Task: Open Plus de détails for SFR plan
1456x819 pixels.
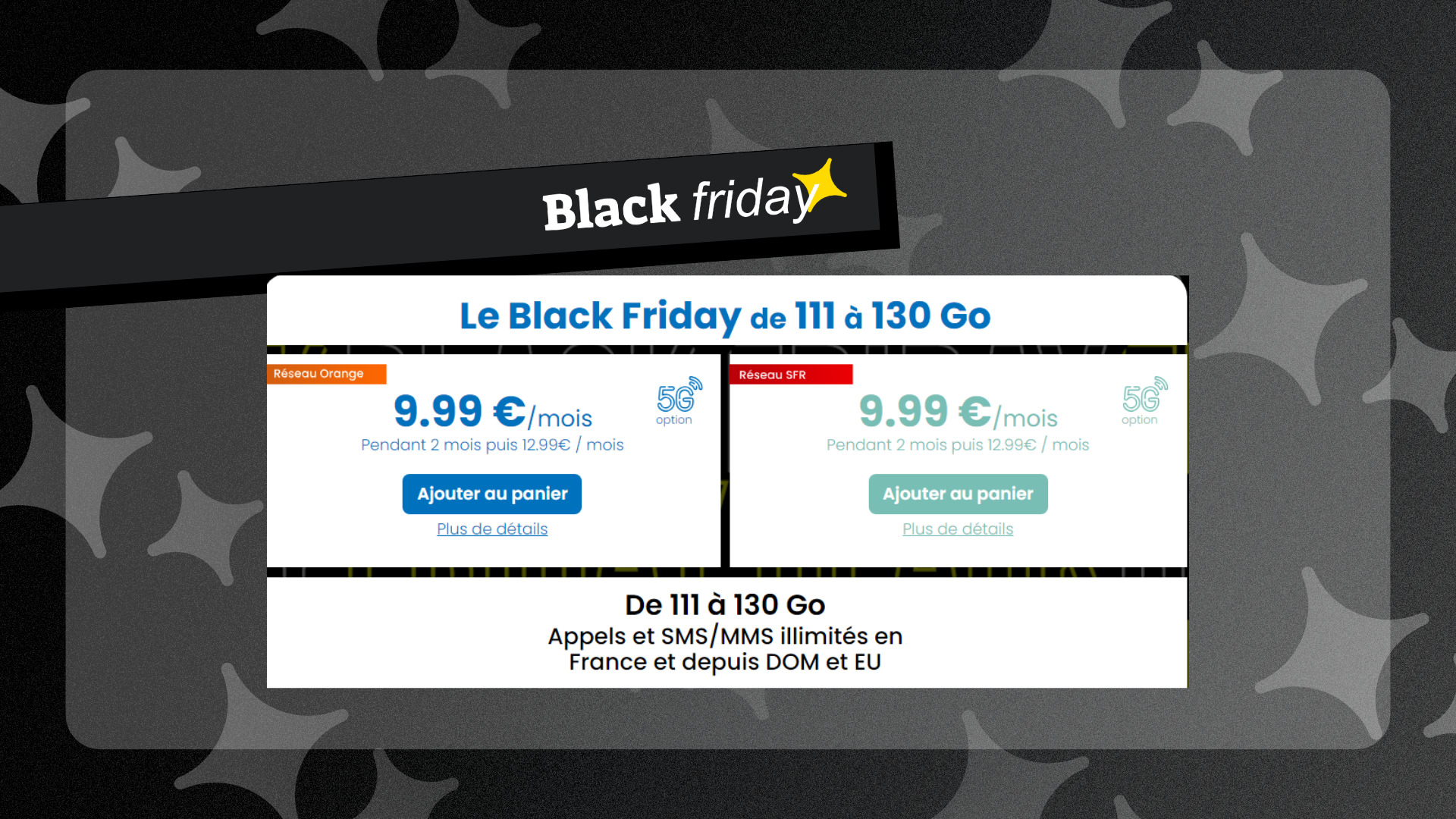Action: [x=958, y=529]
